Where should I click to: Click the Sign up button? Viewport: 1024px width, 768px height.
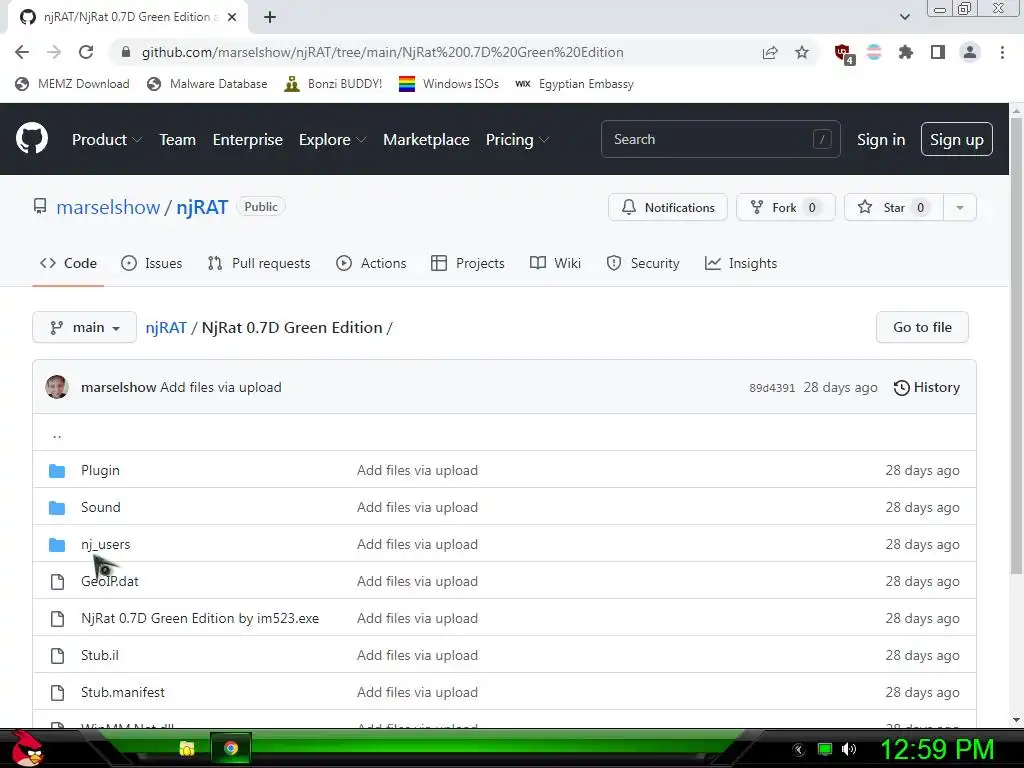[957, 139]
